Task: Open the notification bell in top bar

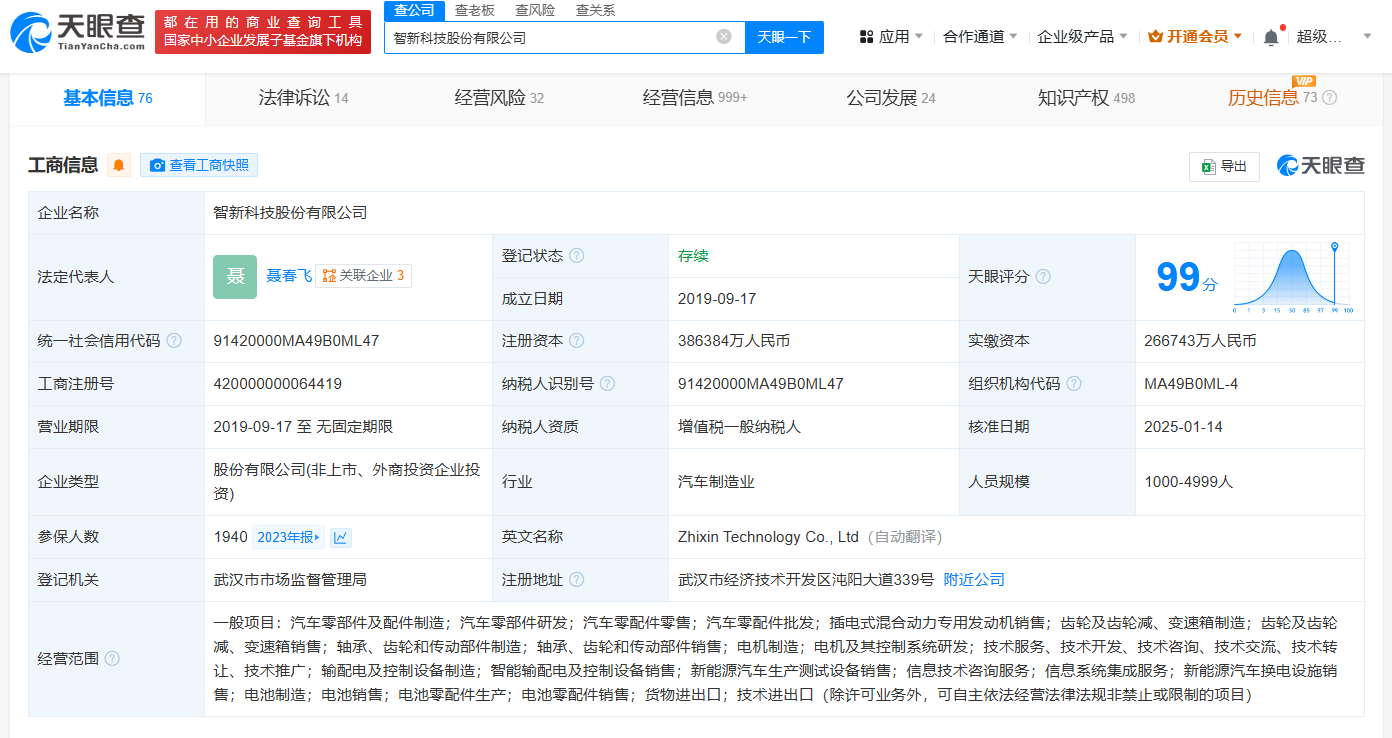Action: click(1271, 37)
